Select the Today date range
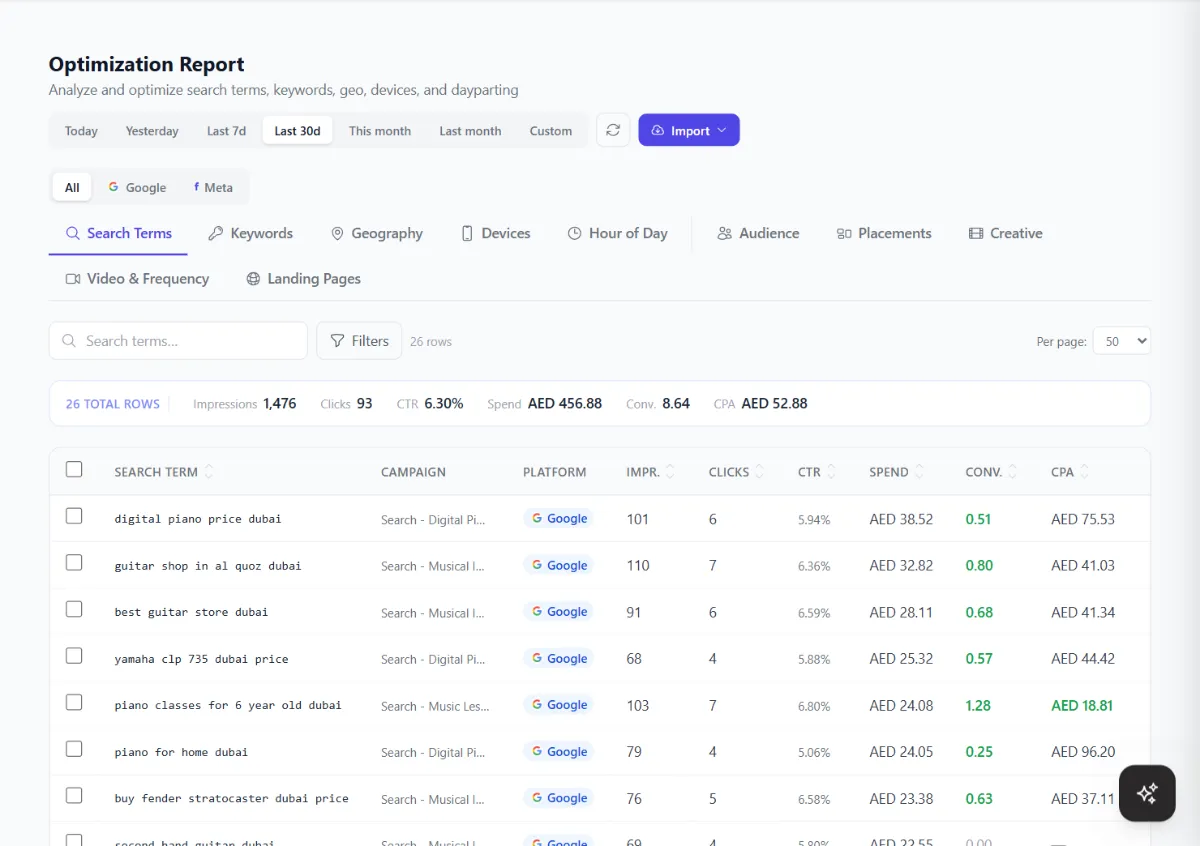Image resolution: width=1200 pixels, height=846 pixels. [x=81, y=131]
